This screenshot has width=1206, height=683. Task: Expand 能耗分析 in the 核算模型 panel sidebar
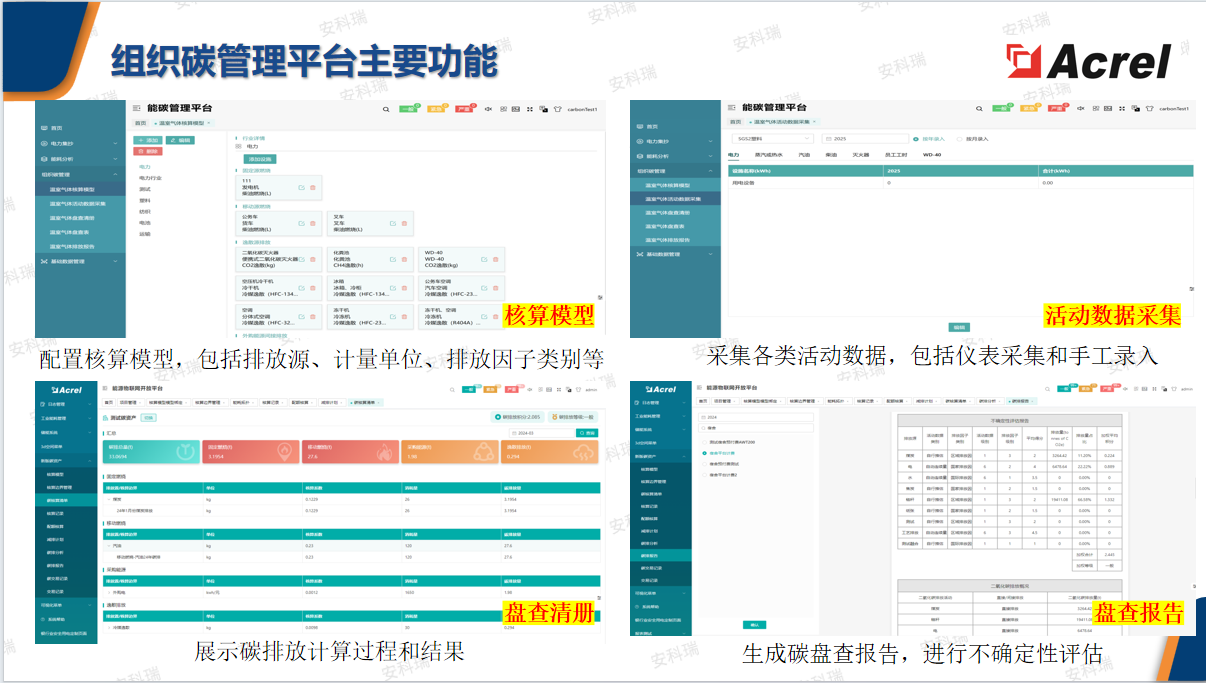point(80,159)
